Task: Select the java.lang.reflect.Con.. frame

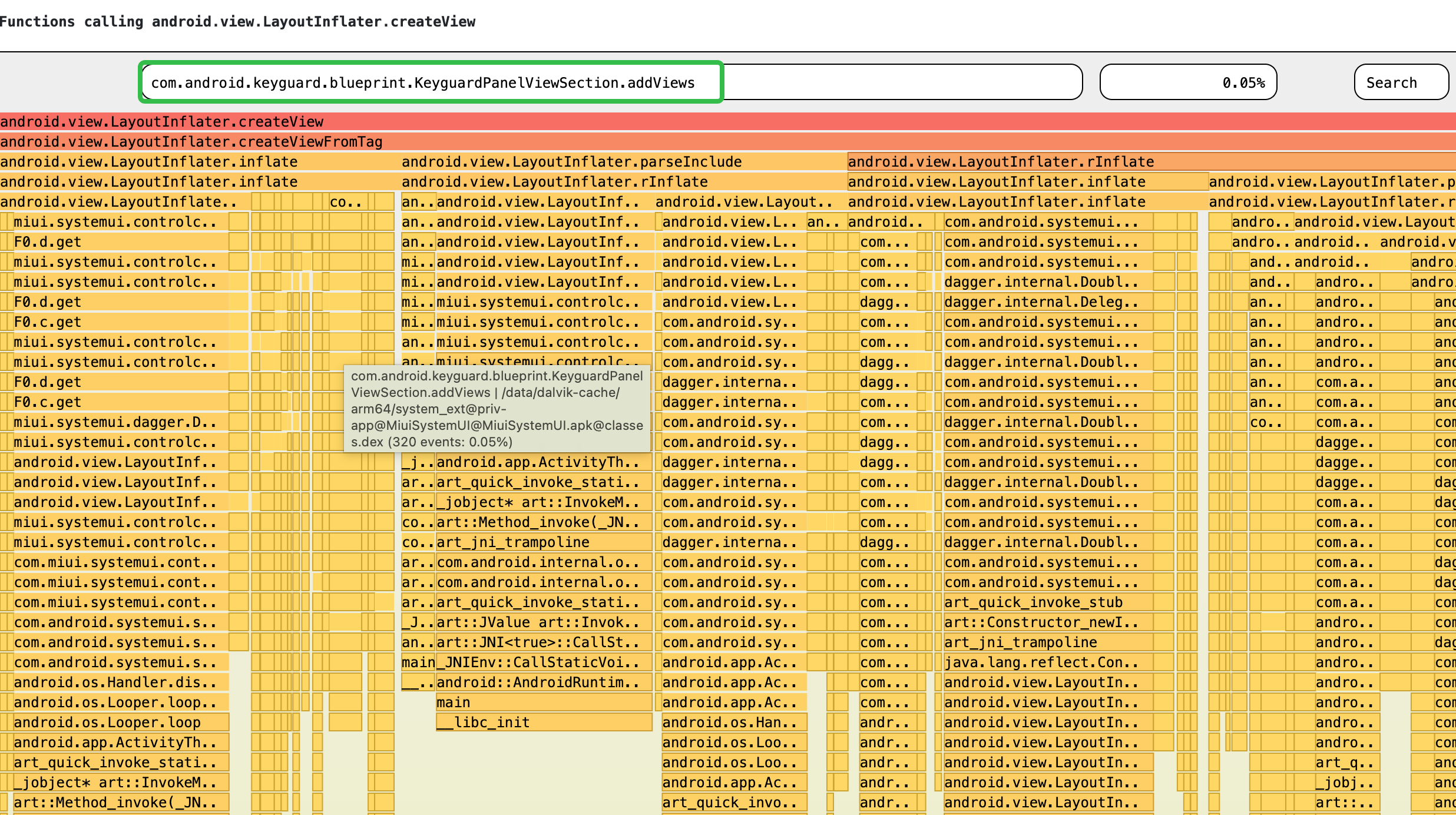Action: (1048, 662)
